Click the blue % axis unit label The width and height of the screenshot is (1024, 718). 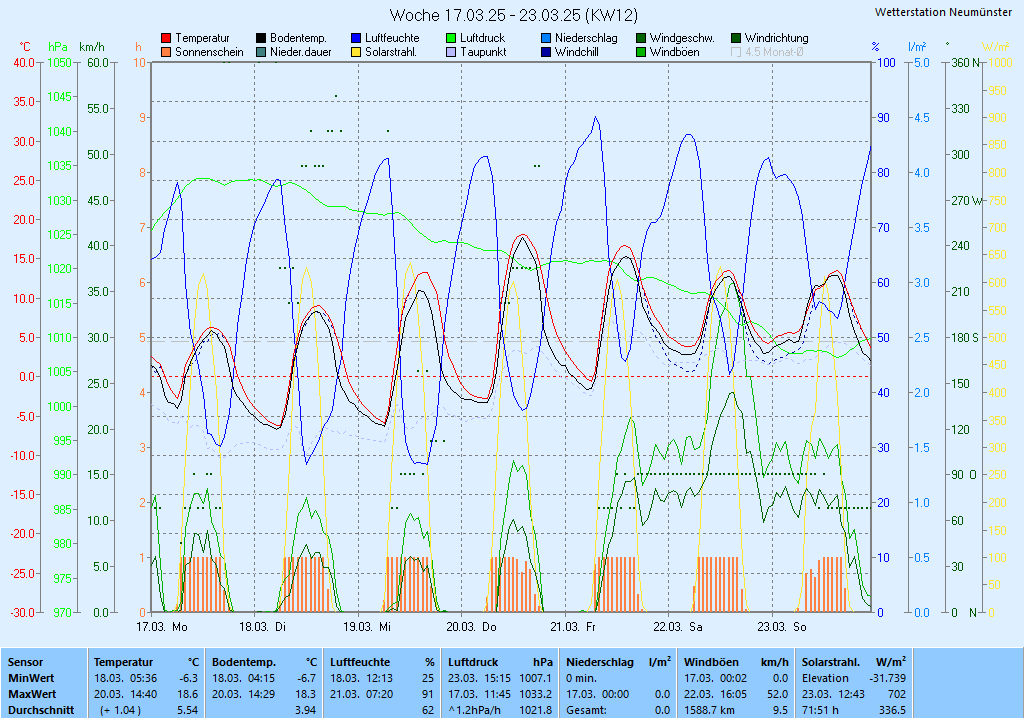875,47
